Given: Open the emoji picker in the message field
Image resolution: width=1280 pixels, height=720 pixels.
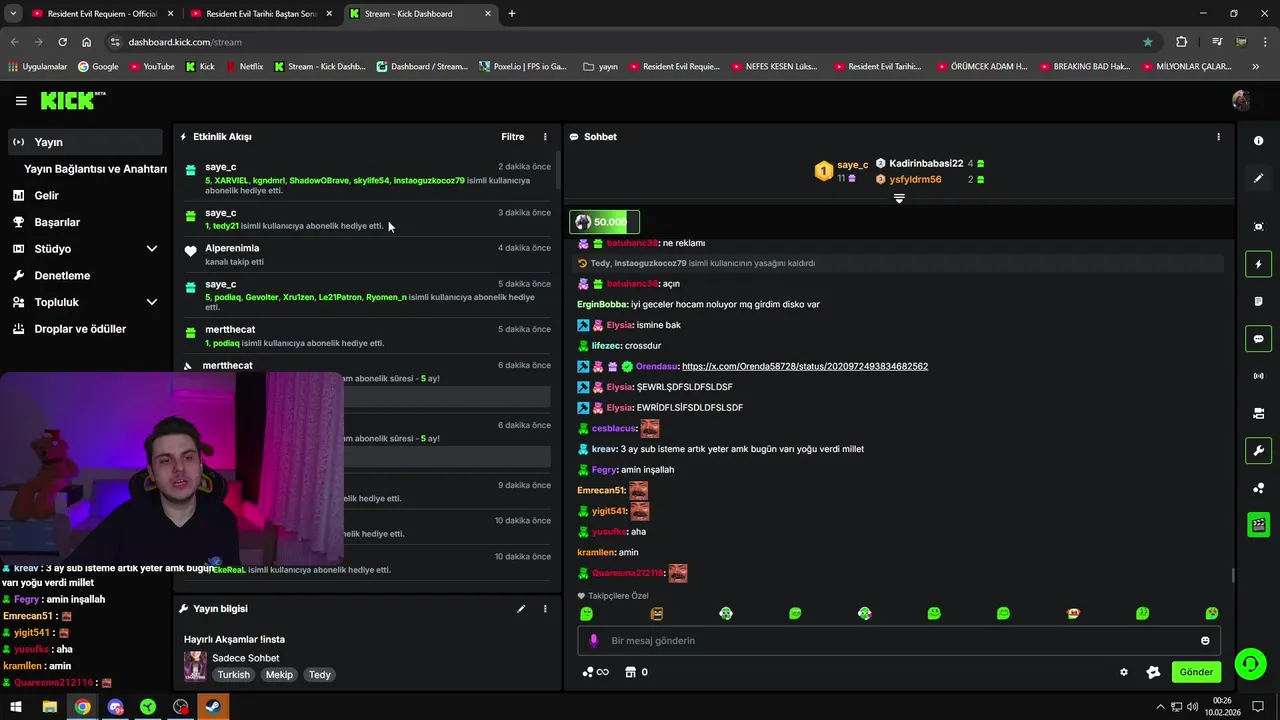Looking at the screenshot, I should tap(1205, 640).
